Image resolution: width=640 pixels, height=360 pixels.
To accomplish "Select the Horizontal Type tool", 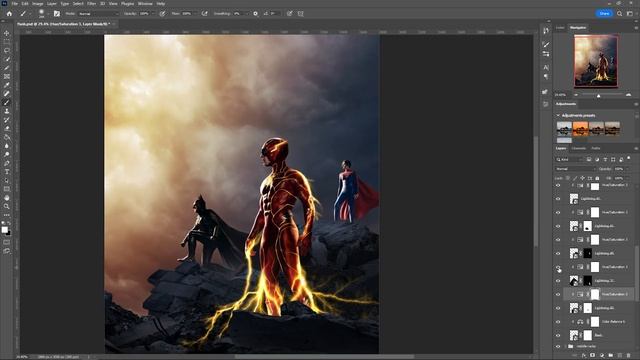I will (x=7, y=172).
